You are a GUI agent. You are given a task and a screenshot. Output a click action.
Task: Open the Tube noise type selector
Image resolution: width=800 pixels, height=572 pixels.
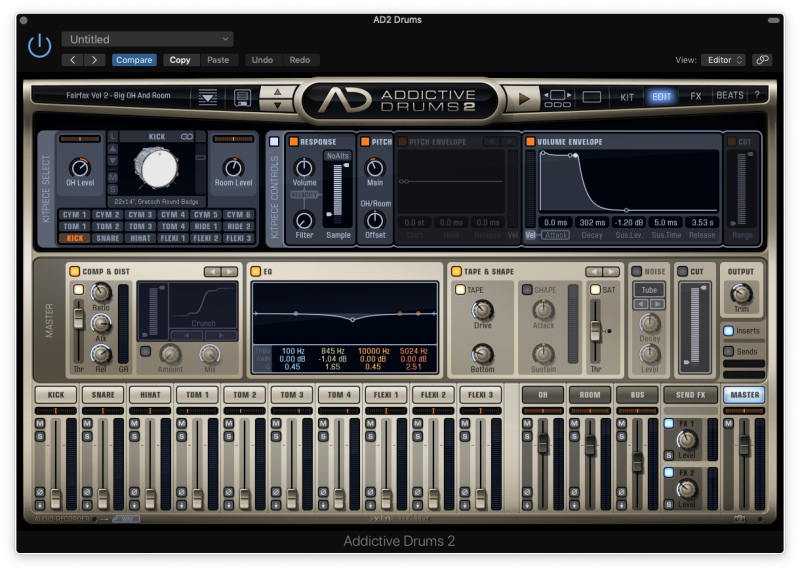point(649,290)
